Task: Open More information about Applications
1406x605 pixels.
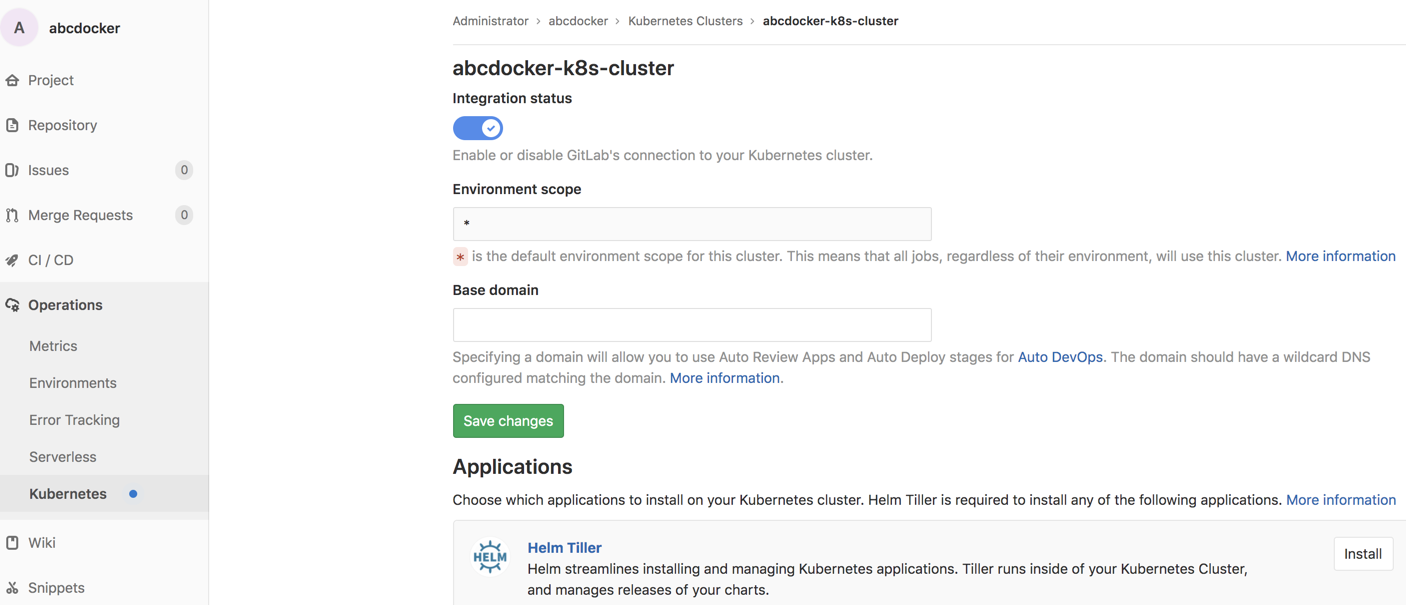Action: (x=1341, y=500)
